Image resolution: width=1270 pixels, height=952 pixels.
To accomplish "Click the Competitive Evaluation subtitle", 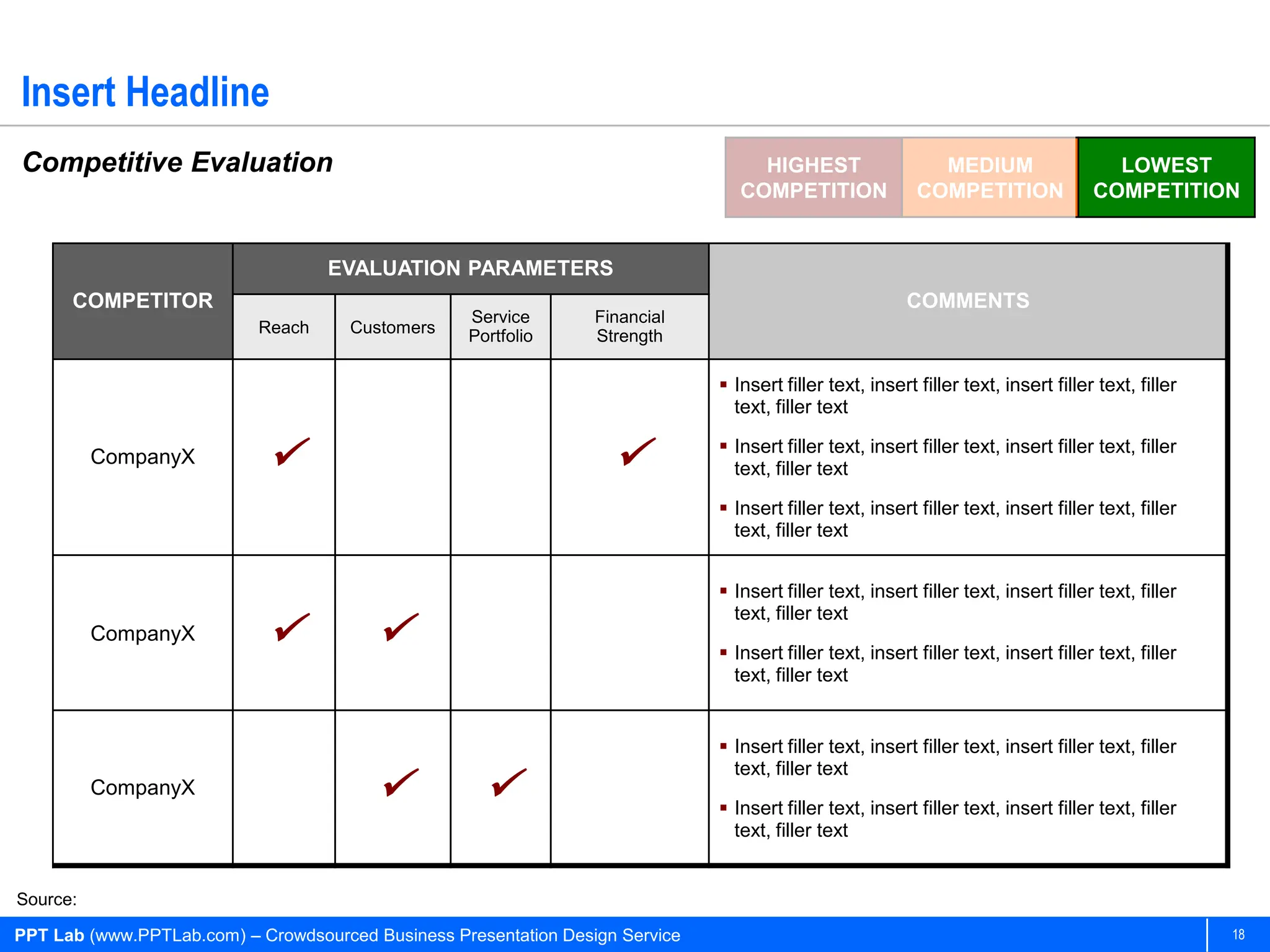I will click(x=177, y=162).
